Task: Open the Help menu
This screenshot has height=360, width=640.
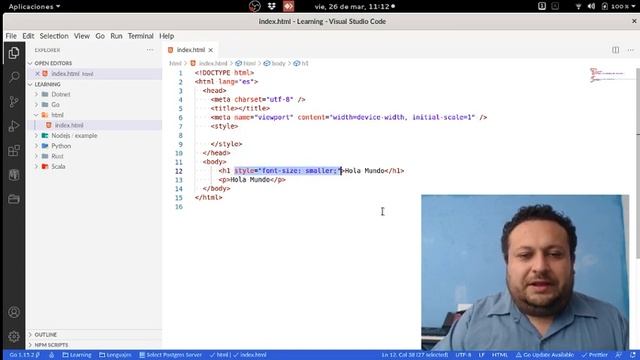Action: (167, 36)
